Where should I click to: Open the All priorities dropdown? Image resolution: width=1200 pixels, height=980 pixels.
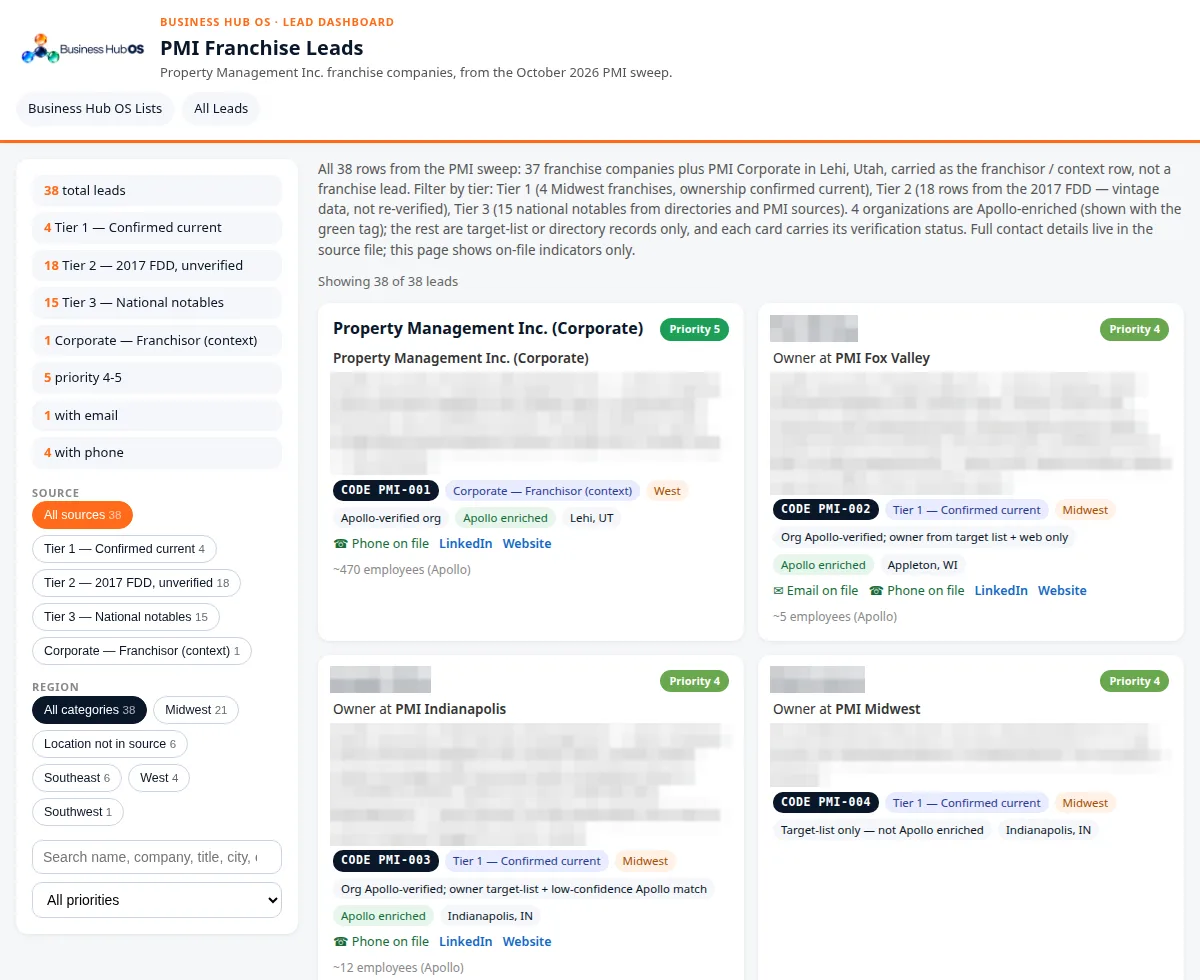tap(157, 900)
